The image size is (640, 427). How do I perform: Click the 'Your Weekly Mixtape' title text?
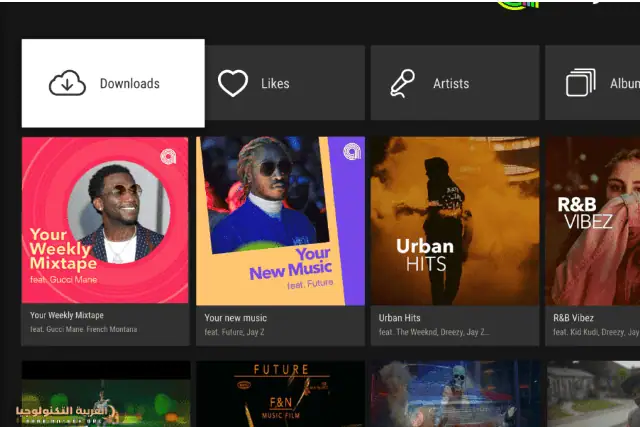click(x=67, y=315)
